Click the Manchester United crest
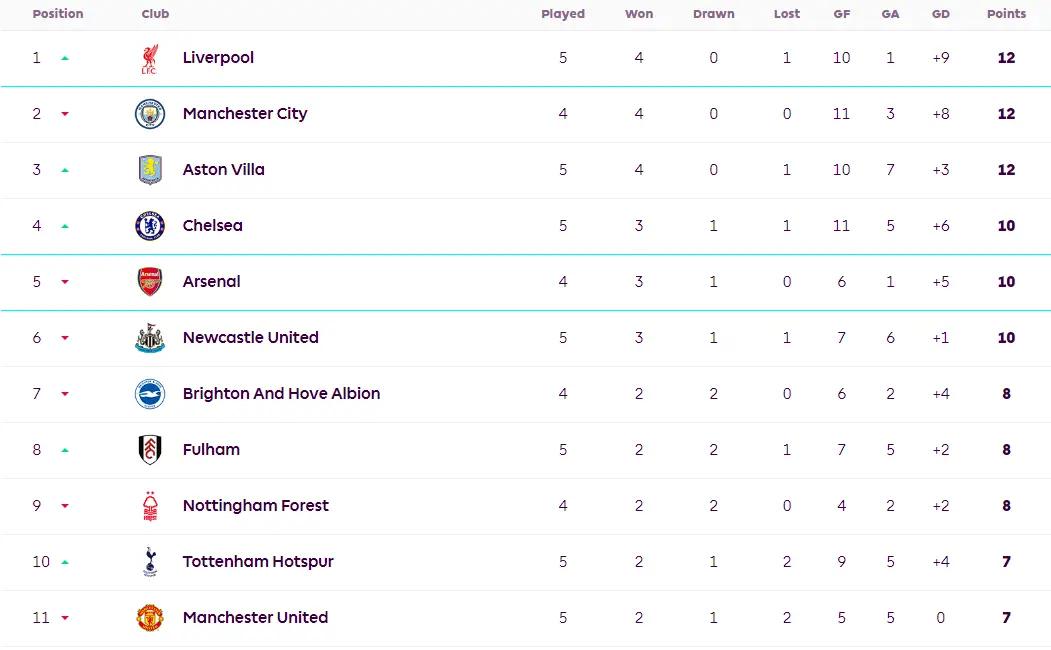The image size is (1051, 650). [x=149, y=618]
